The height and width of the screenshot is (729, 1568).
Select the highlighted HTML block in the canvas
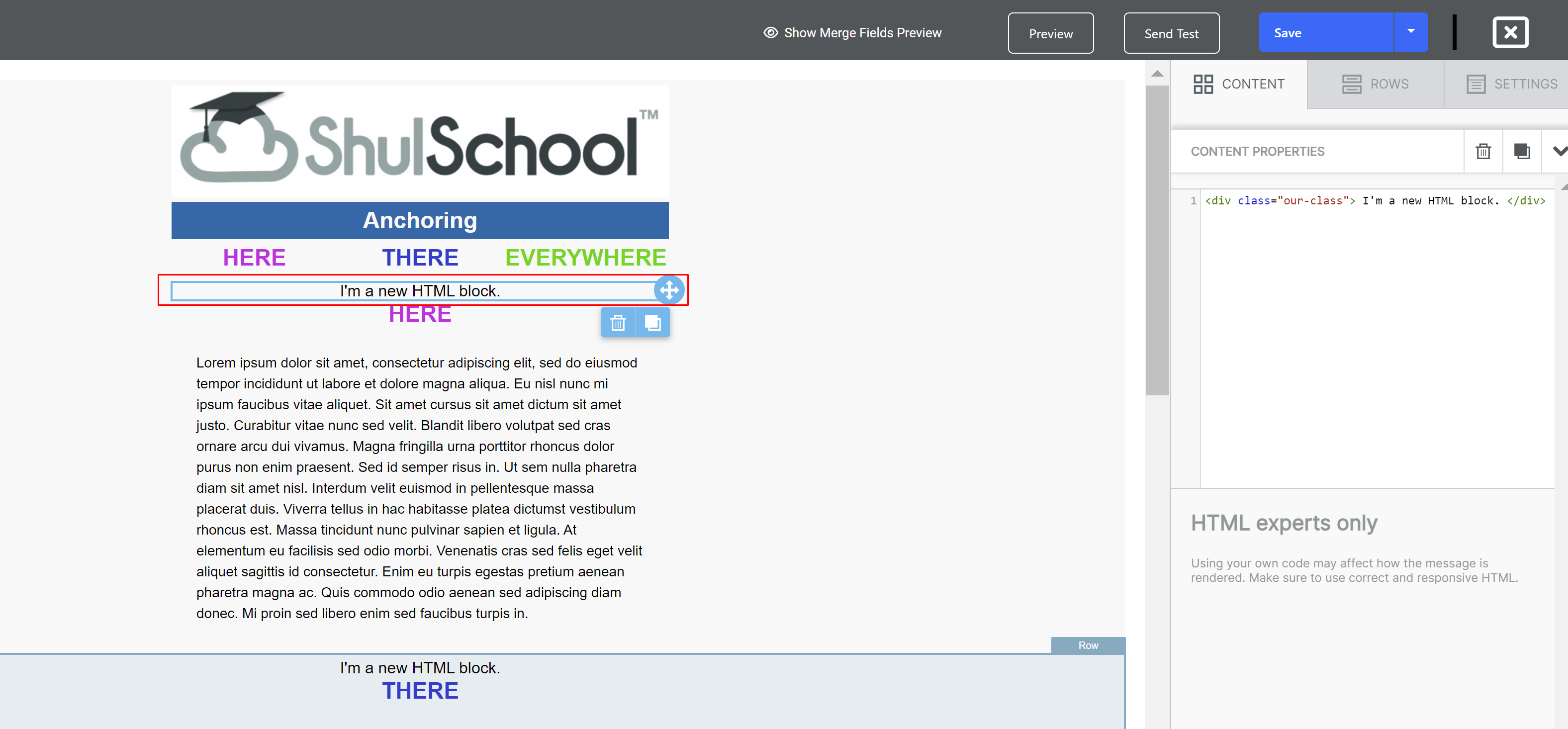coord(420,290)
